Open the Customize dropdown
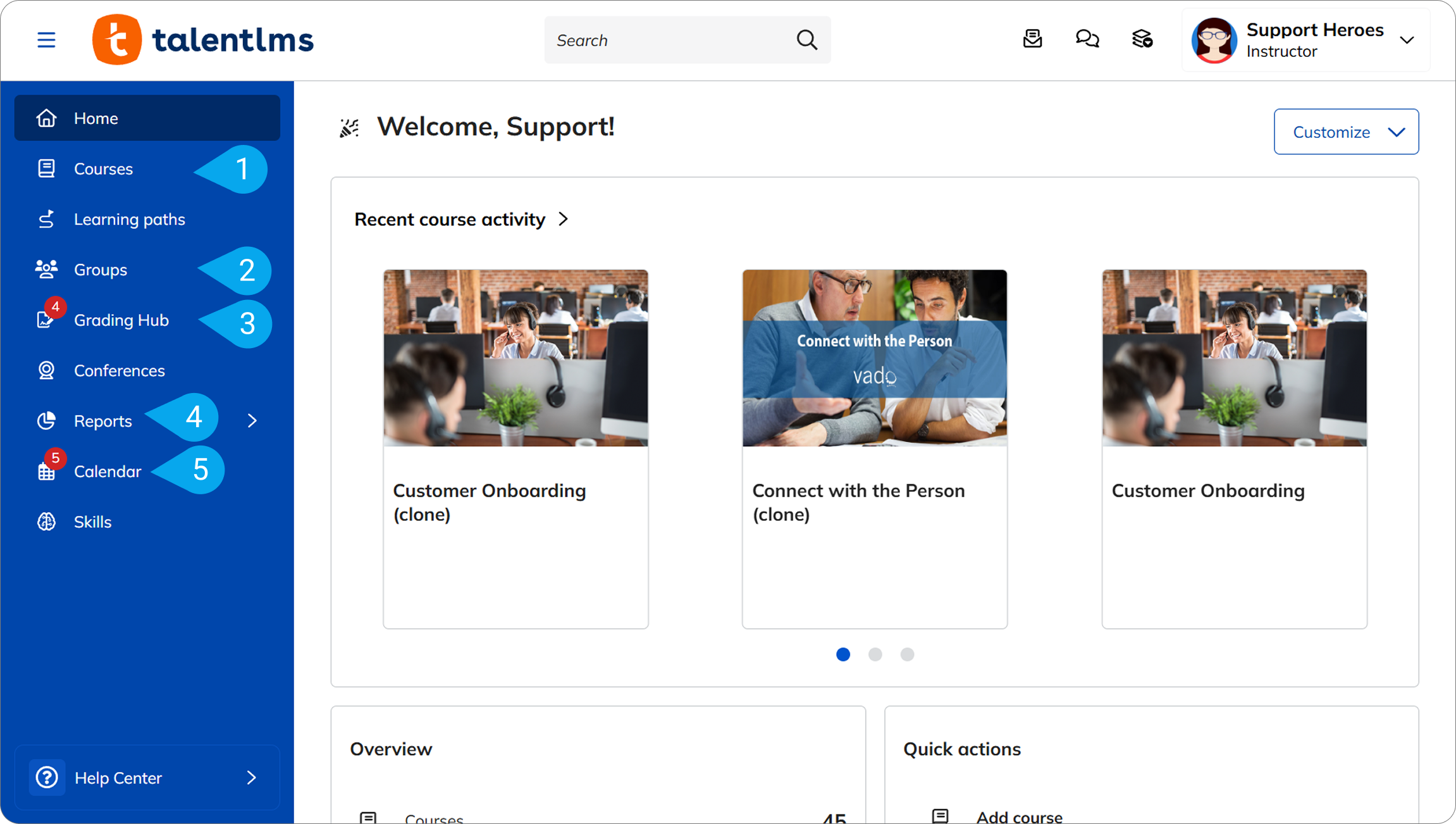Image resolution: width=1456 pixels, height=824 pixels. [x=1346, y=132]
